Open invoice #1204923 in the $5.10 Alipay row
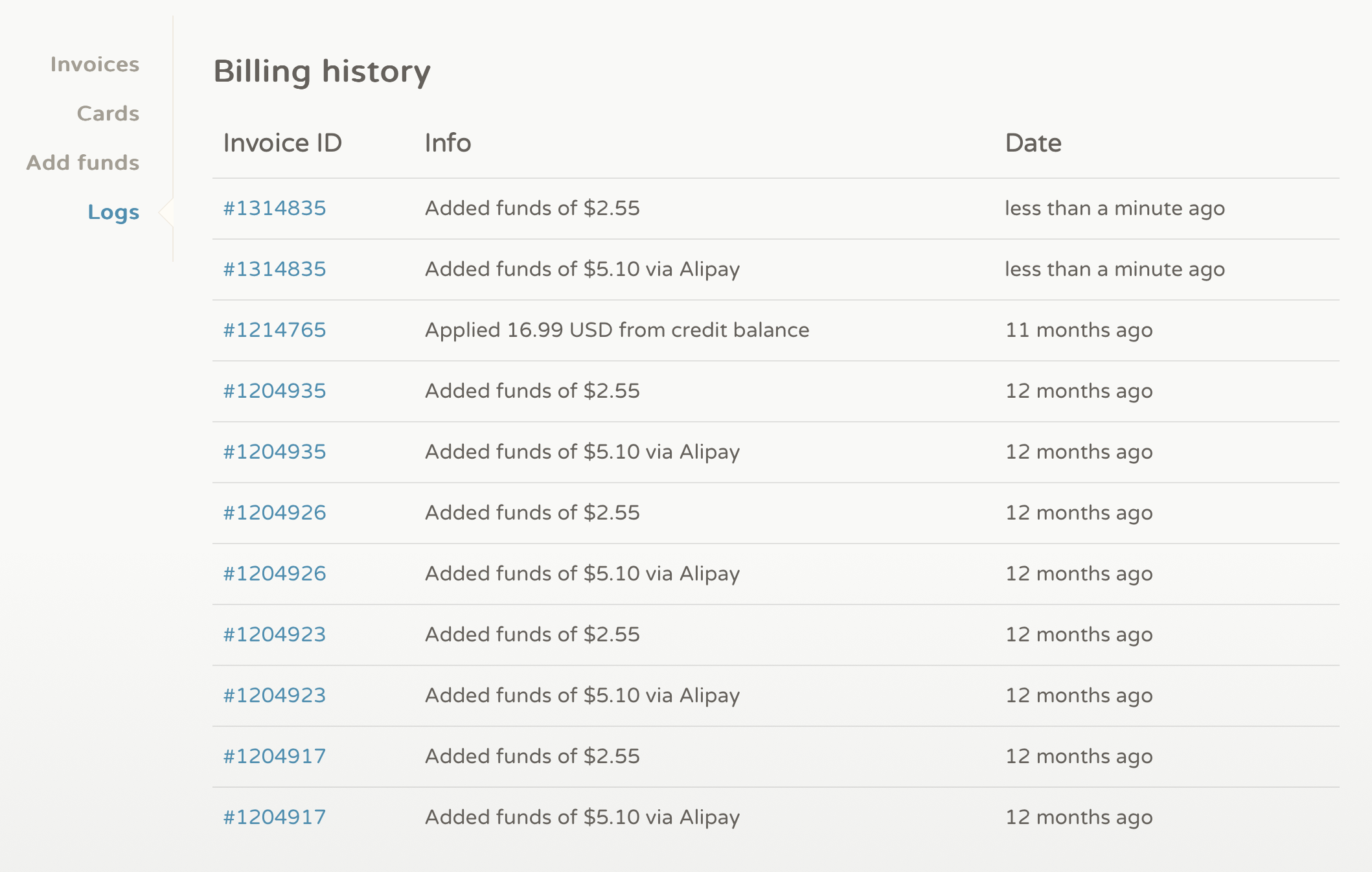This screenshot has width=1372, height=872. click(x=275, y=695)
